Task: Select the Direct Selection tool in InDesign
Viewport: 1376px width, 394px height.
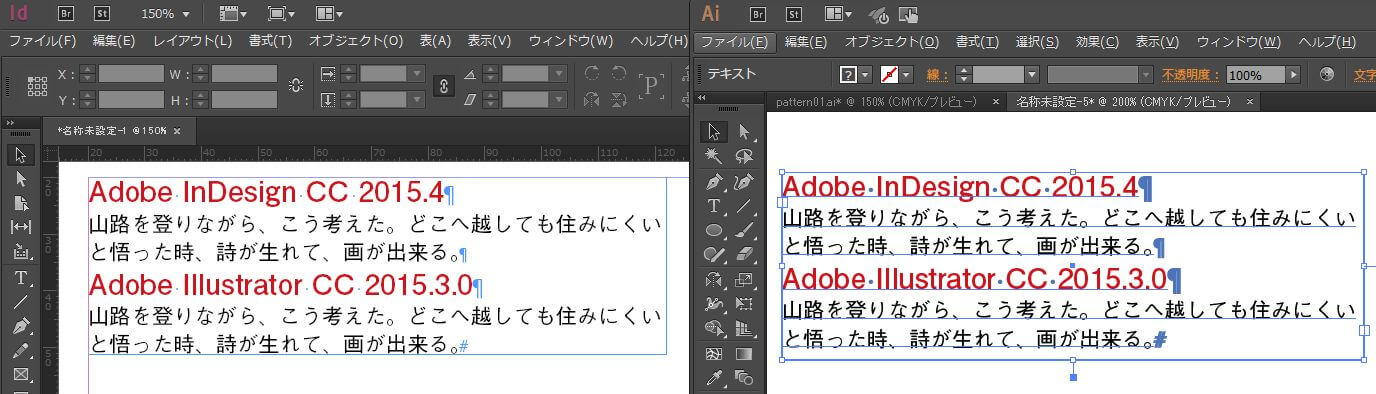Action: coord(21,179)
